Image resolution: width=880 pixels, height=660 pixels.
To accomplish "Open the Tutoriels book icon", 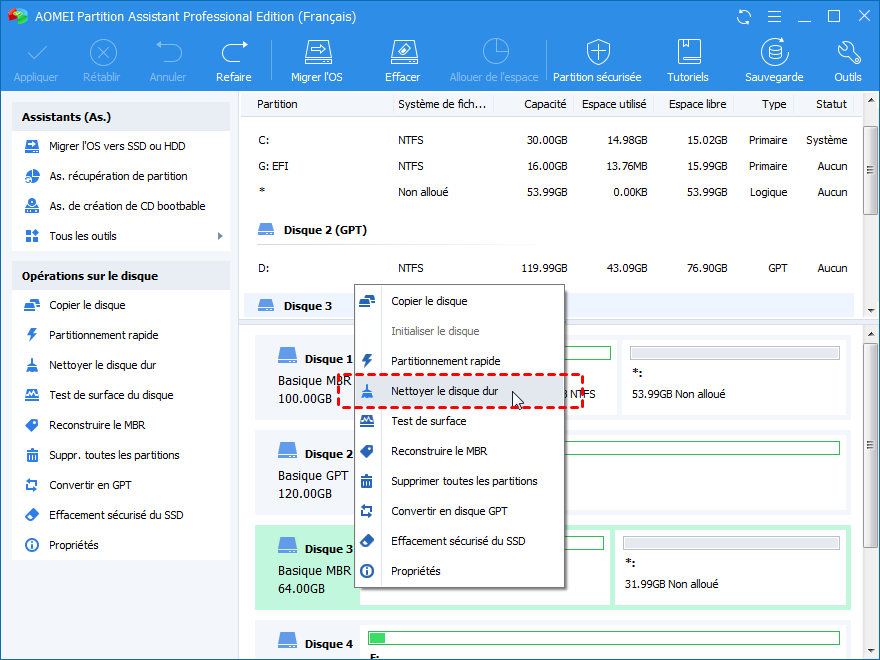I will tap(688, 53).
